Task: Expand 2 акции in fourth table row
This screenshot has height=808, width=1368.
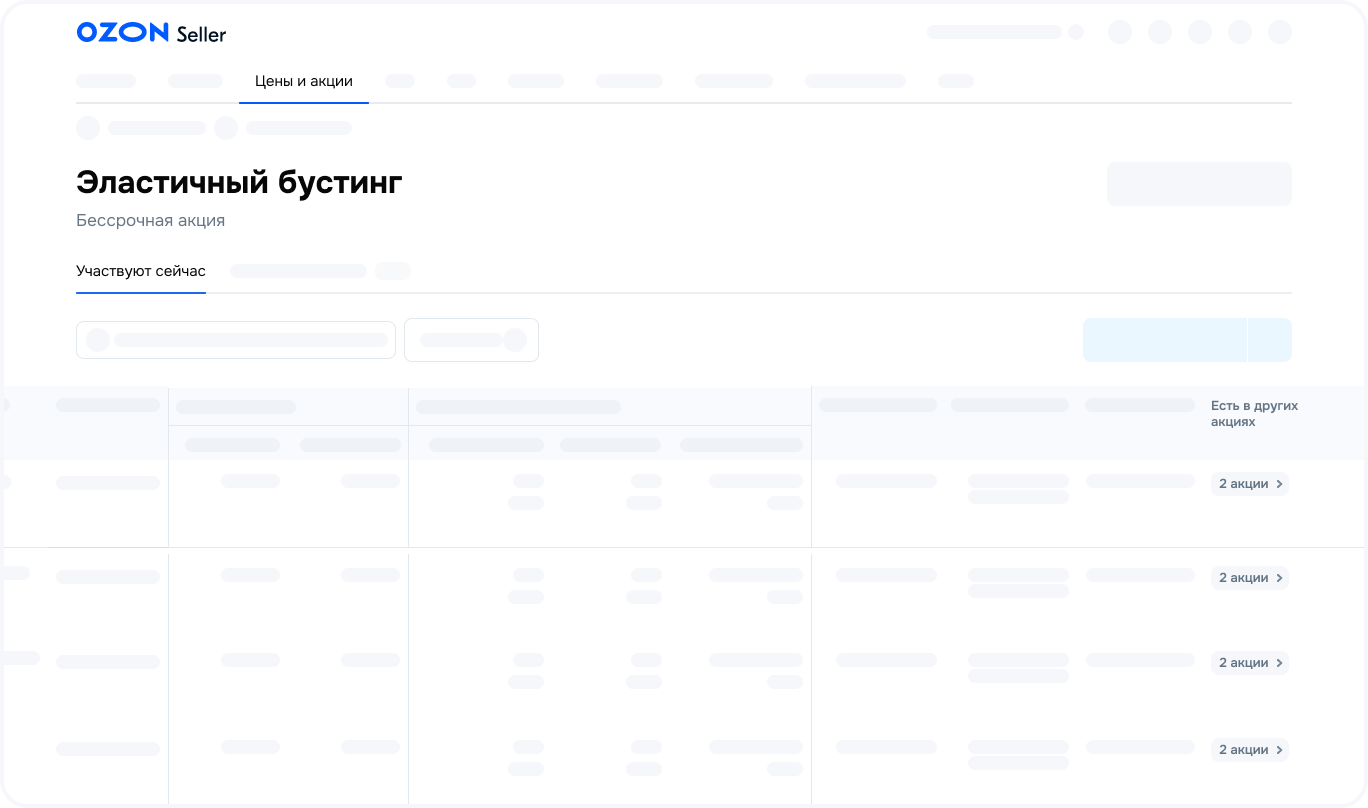Action: point(1250,750)
